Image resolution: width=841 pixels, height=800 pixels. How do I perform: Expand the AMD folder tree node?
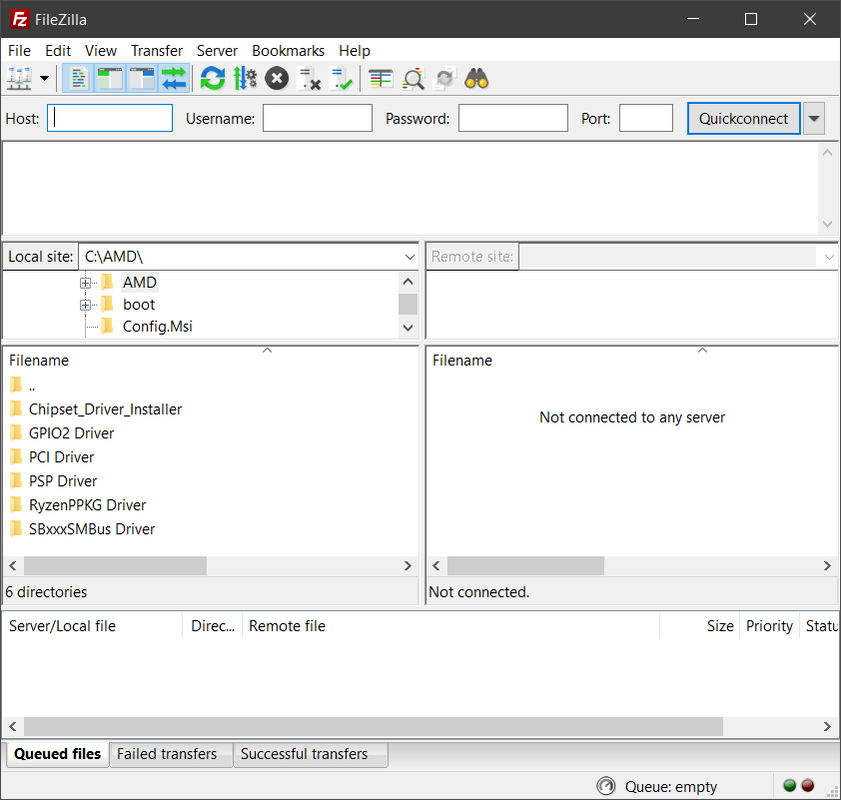pyautogui.click(x=85, y=283)
